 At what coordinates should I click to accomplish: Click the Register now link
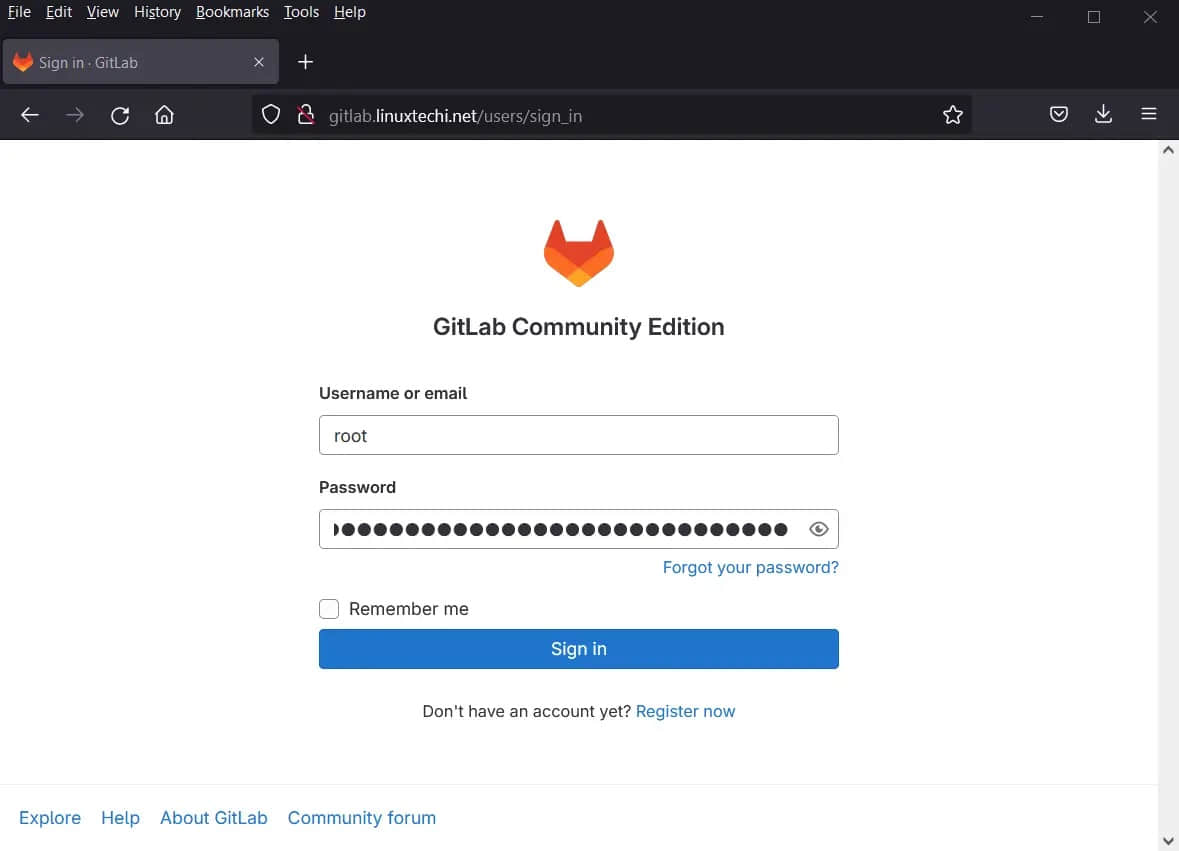pos(685,712)
